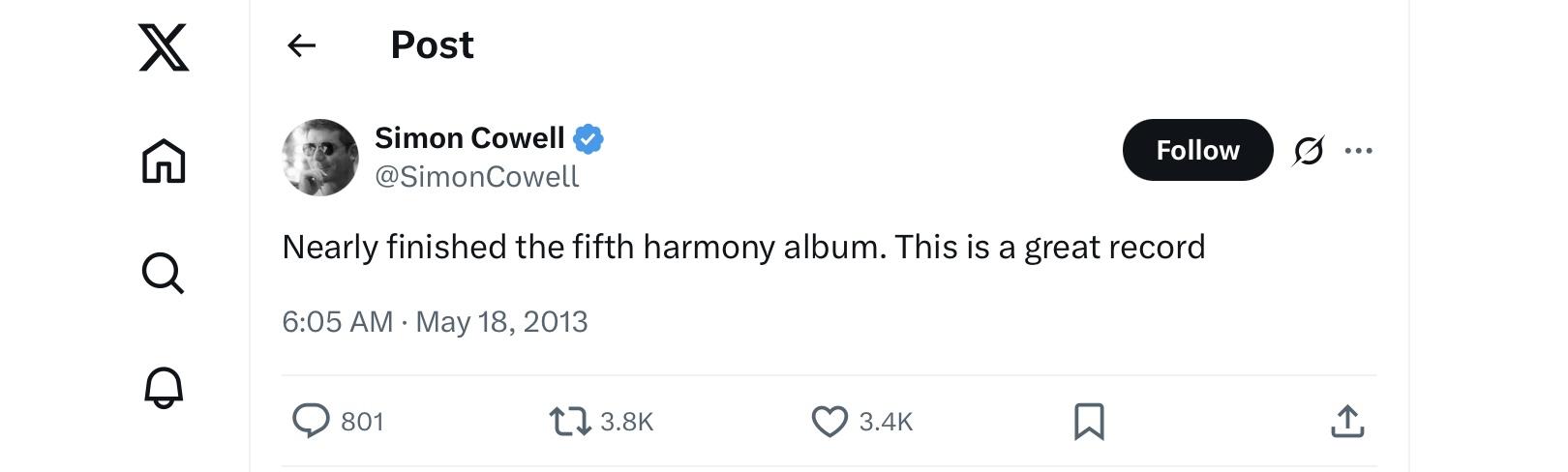The height and width of the screenshot is (472, 1568).
Task: Bookmark this post
Action: [x=1089, y=422]
